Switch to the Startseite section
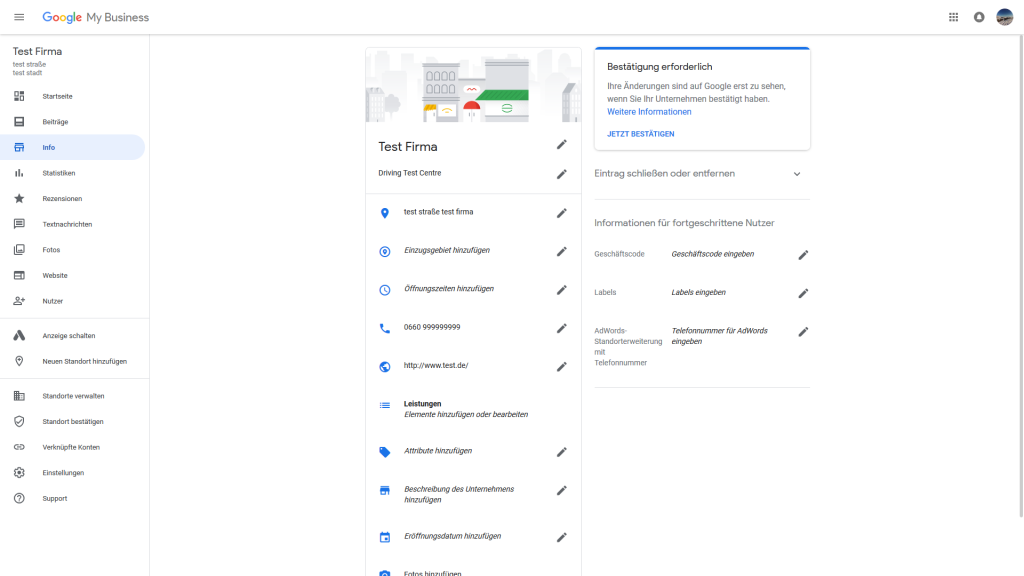 tap(55, 96)
